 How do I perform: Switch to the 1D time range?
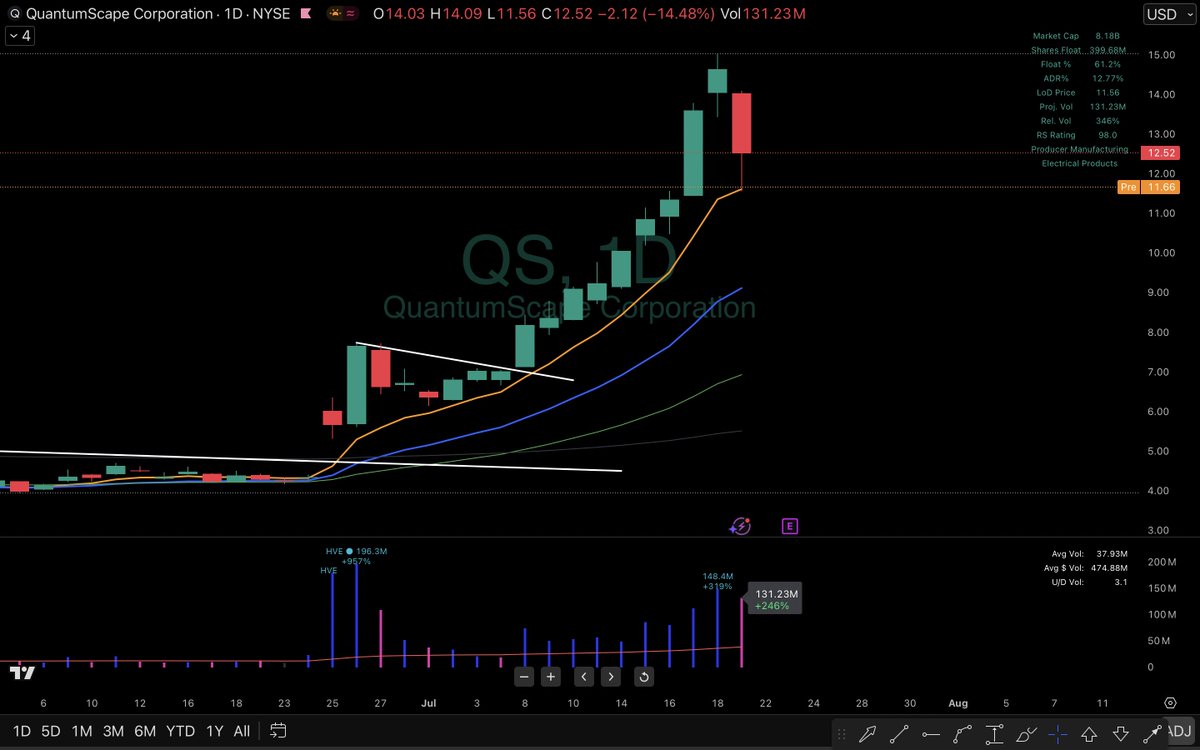pos(21,731)
